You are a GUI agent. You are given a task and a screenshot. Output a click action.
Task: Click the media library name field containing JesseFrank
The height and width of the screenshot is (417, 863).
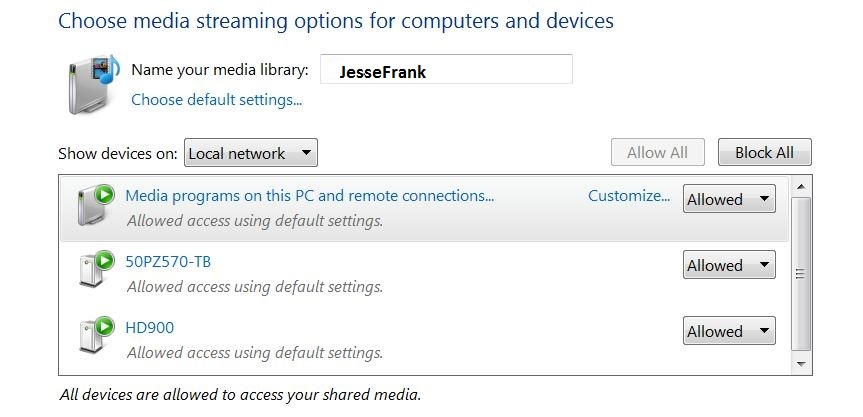click(x=446, y=69)
